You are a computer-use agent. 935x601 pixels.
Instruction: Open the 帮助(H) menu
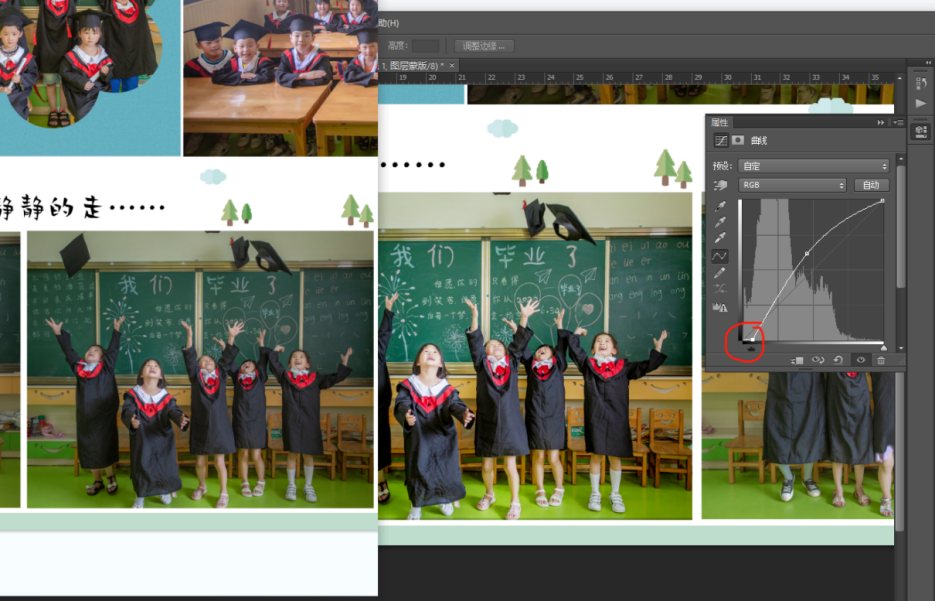coord(389,23)
